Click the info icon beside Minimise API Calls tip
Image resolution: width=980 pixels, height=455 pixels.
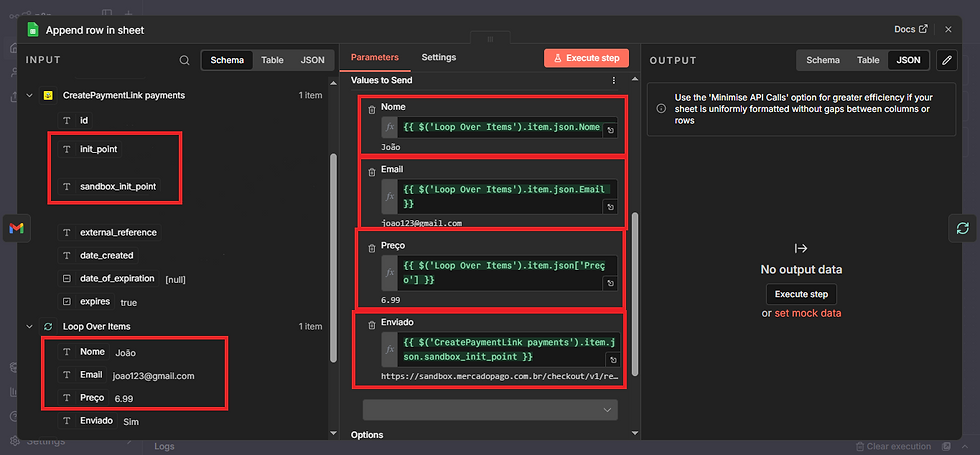coord(661,108)
